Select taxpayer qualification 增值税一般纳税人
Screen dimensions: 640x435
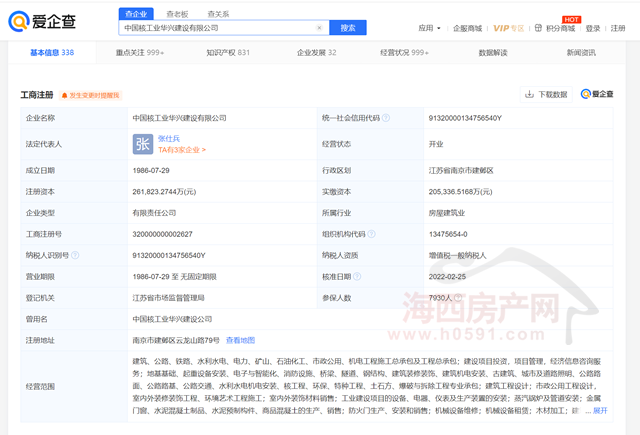coord(457,255)
